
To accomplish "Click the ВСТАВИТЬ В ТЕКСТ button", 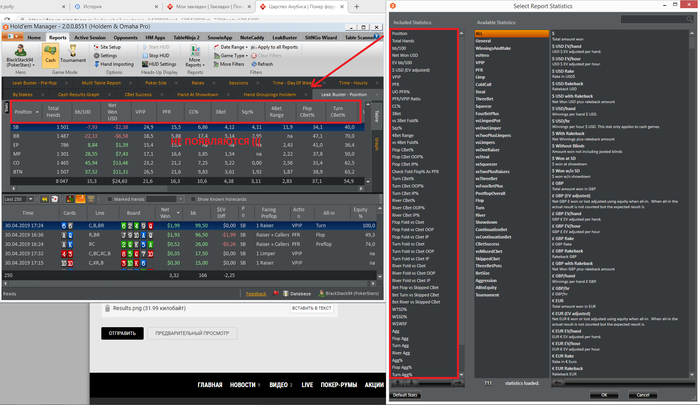I will point(312,308).
